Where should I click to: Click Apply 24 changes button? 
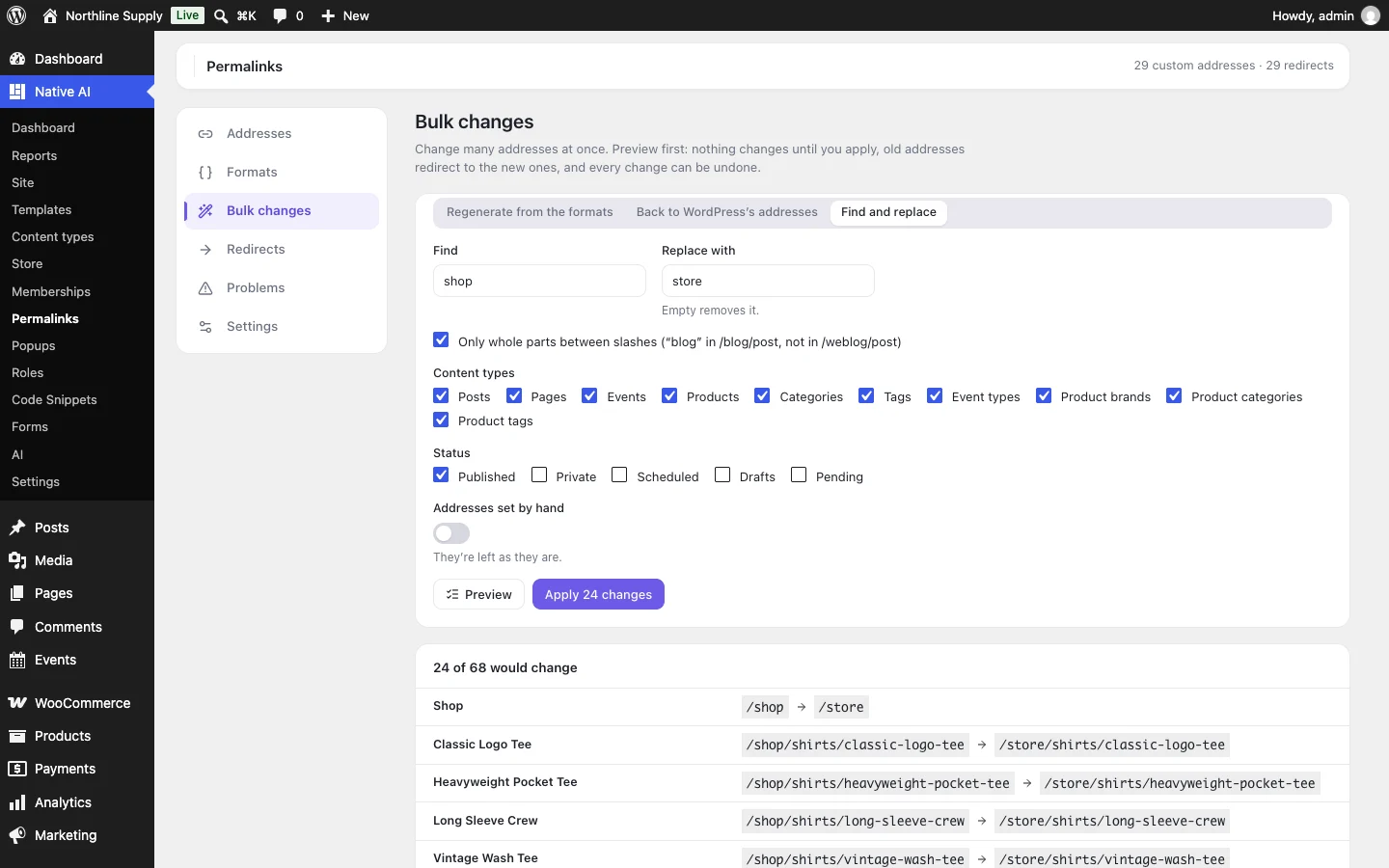[x=598, y=594]
